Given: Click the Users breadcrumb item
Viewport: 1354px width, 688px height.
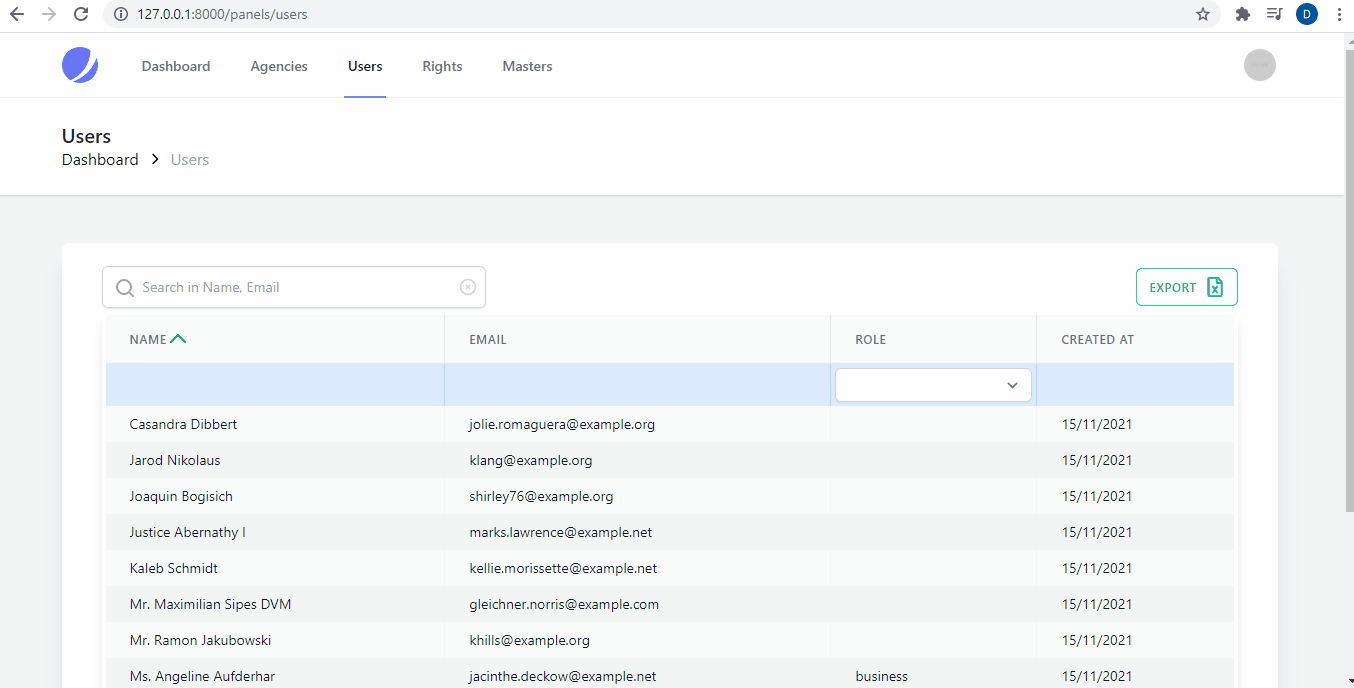Looking at the screenshot, I should pos(190,160).
